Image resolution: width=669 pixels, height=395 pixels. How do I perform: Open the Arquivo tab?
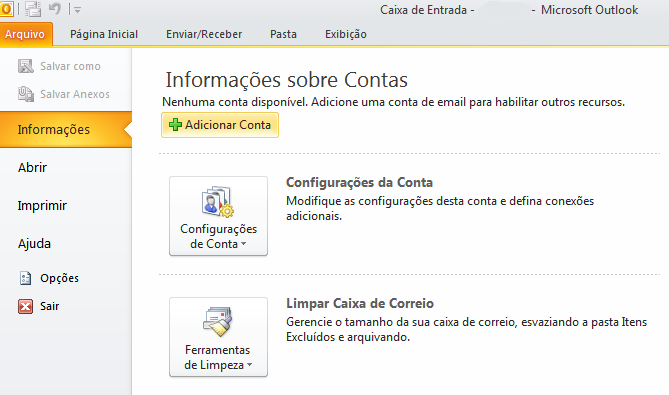pyautogui.click(x=26, y=34)
